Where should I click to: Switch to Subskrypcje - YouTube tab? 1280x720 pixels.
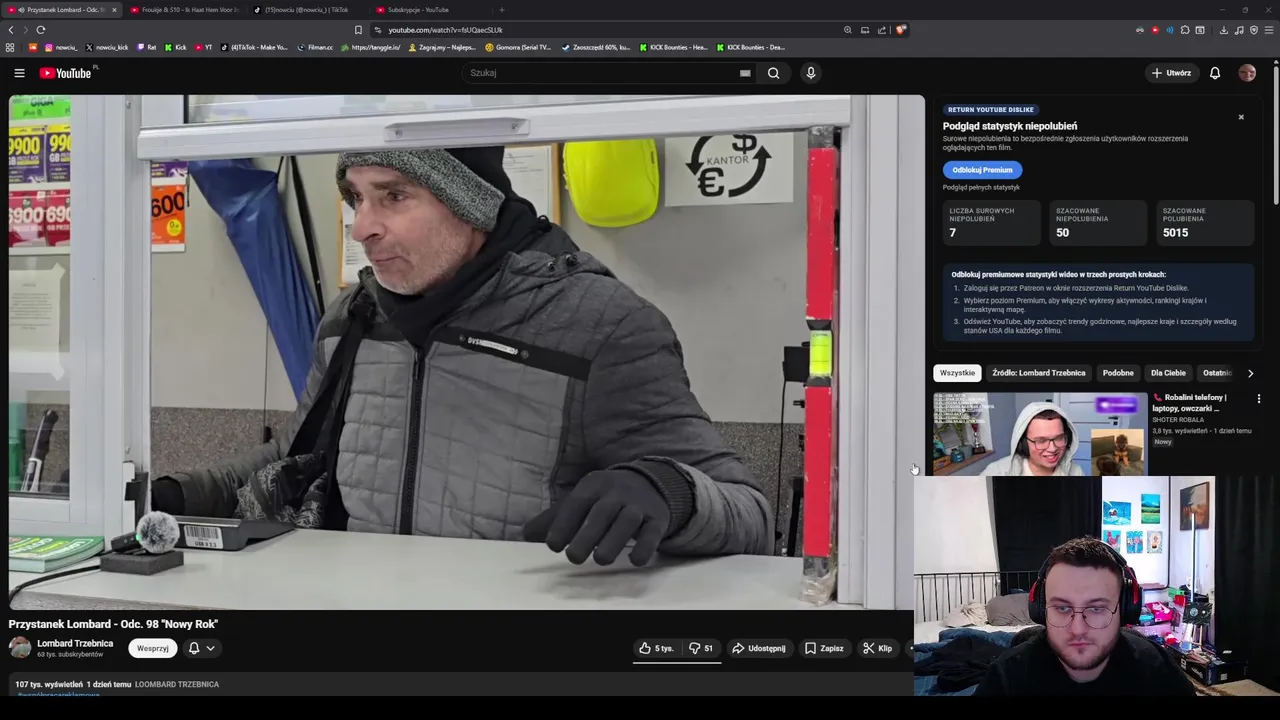click(x=430, y=10)
